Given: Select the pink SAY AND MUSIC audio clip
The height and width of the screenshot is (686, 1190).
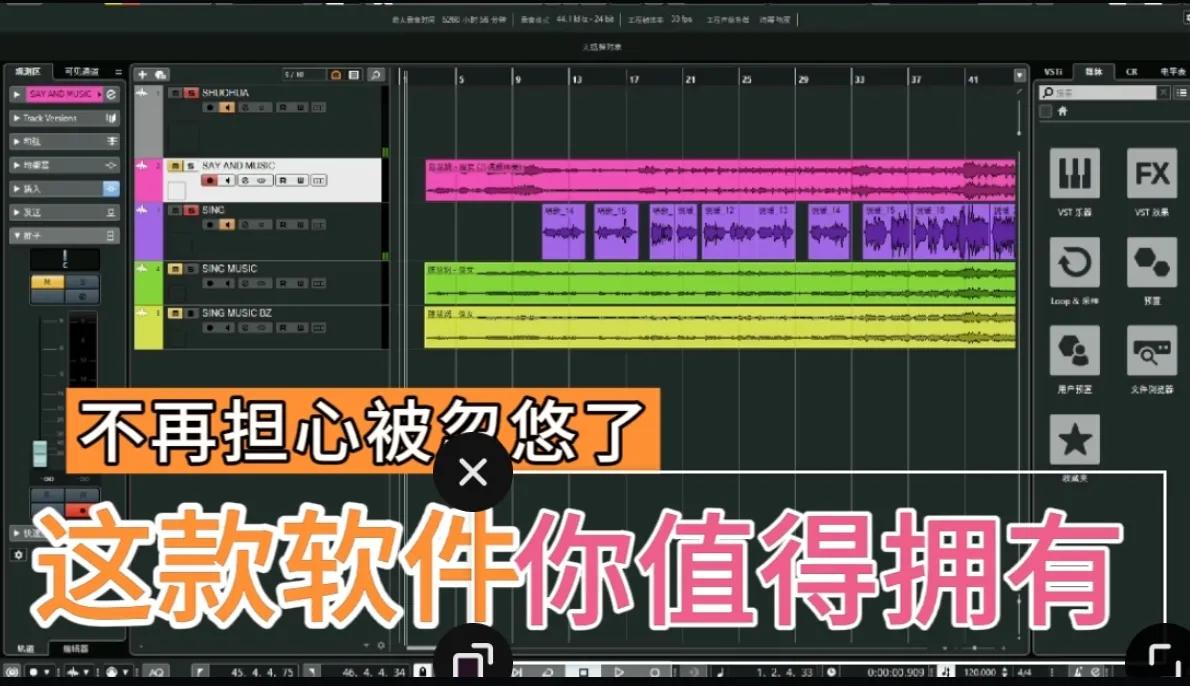Looking at the screenshot, I should pyautogui.click(x=720, y=180).
